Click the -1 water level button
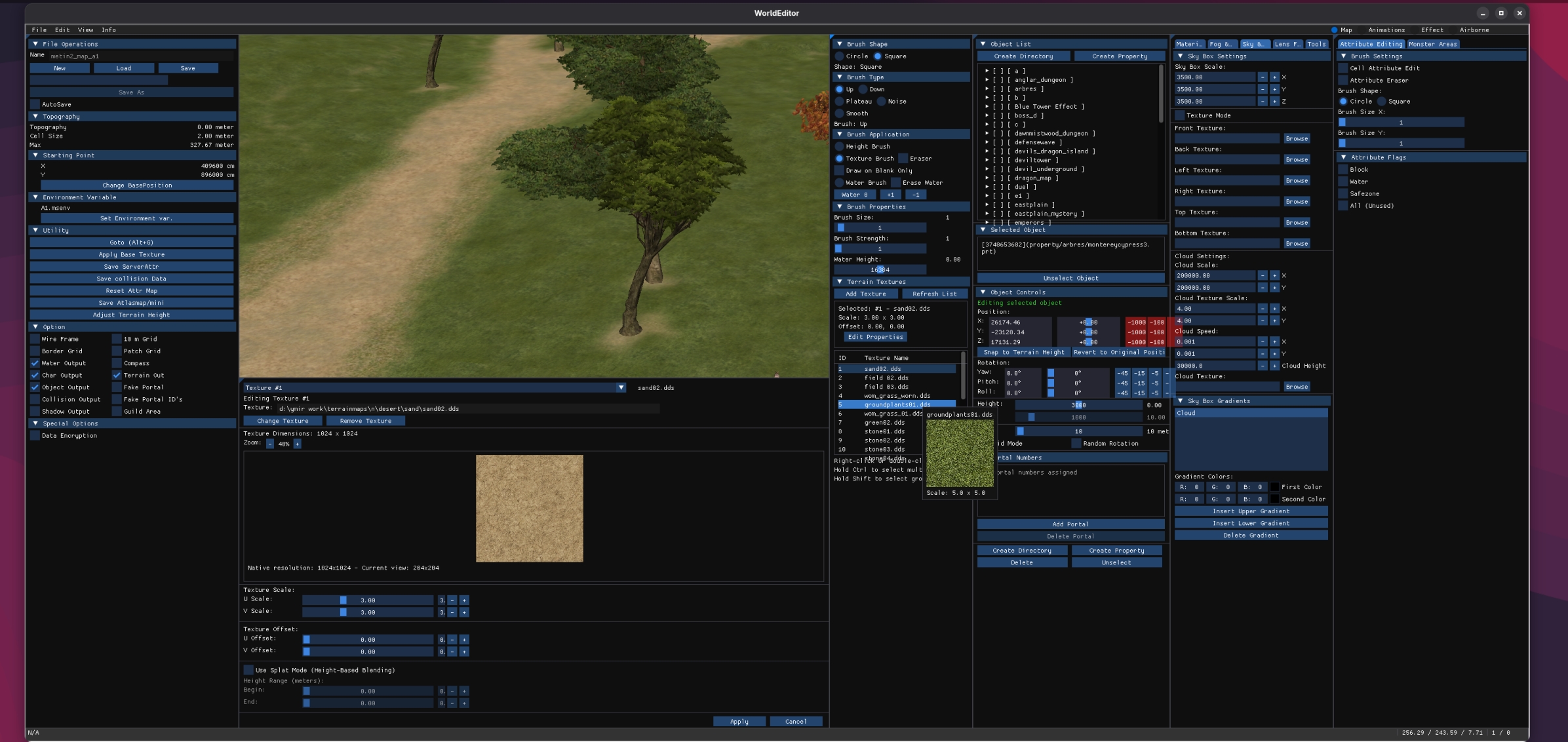This screenshot has height=742, width=1568. click(x=916, y=195)
